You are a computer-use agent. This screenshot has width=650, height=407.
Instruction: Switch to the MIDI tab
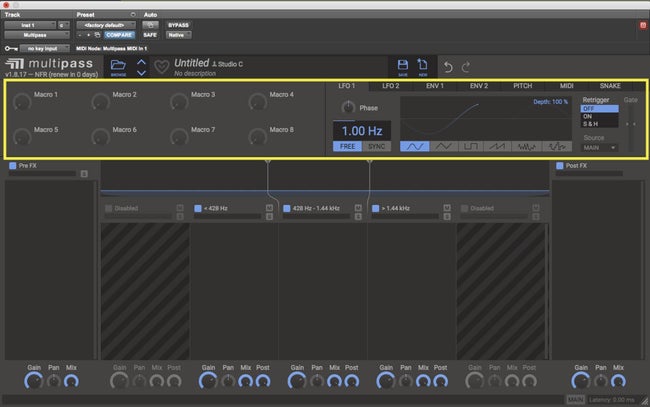[566, 86]
